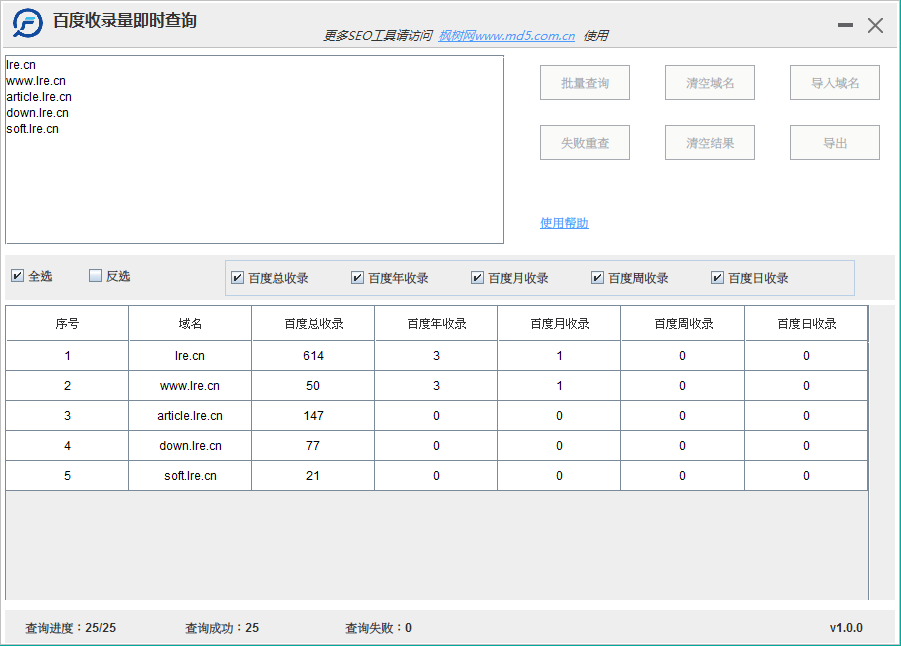Export results with 导出 button
This screenshot has width=901, height=646.
tap(835, 143)
